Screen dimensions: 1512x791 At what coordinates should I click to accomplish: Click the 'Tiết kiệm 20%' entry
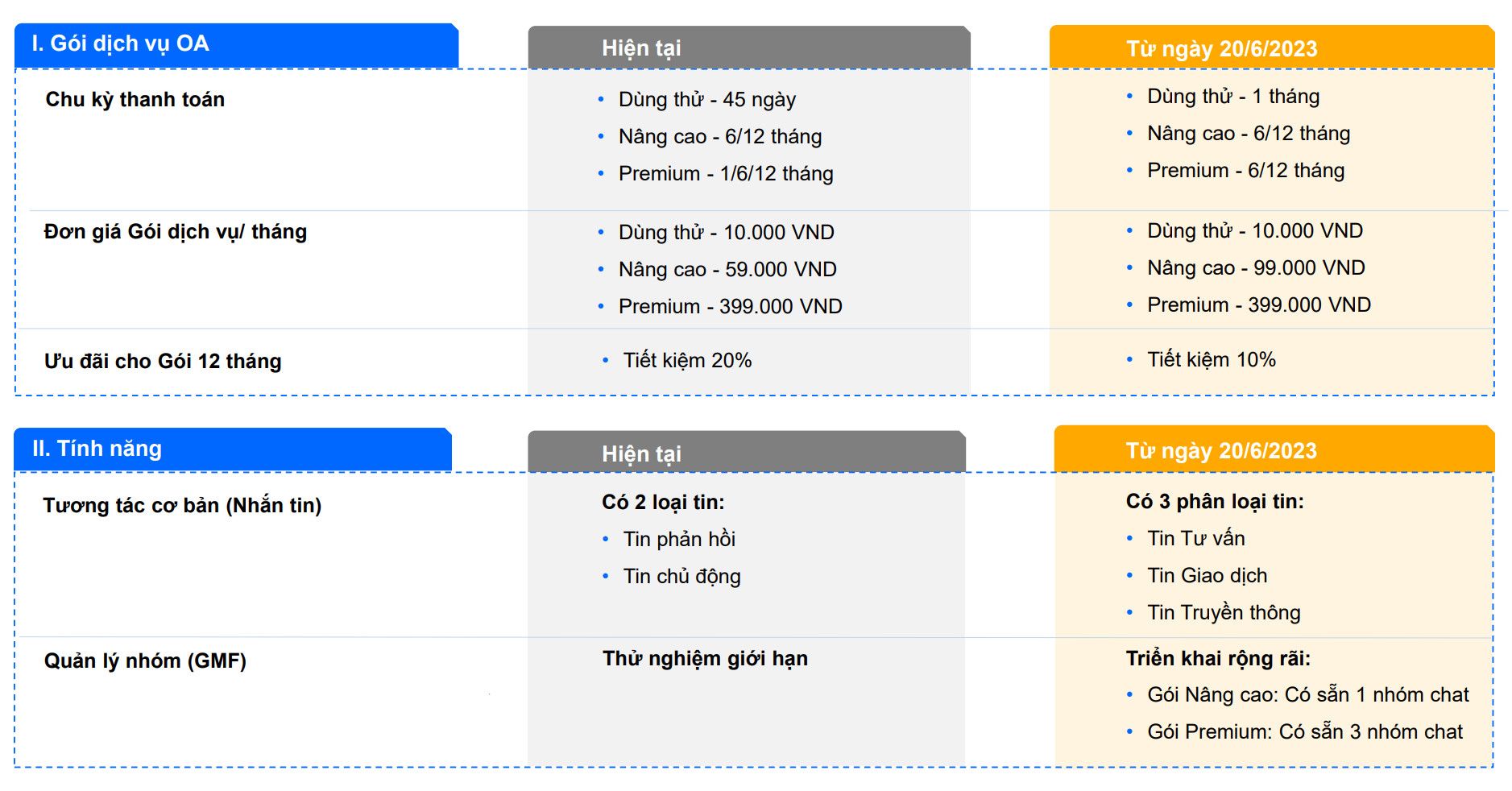point(687,360)
